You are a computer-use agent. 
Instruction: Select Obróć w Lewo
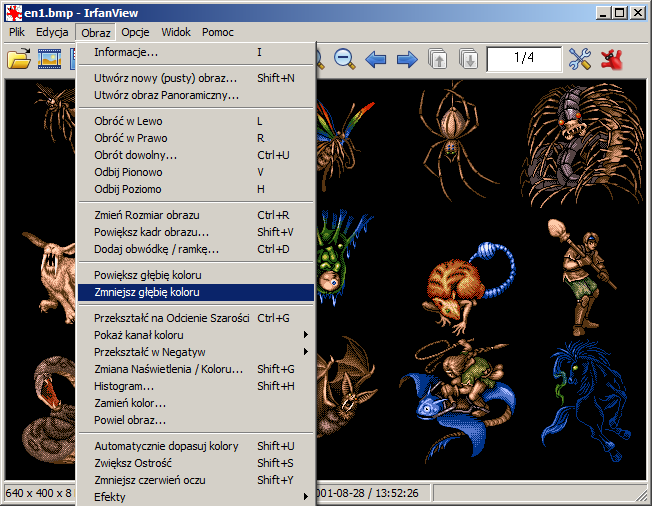(196, 121)
